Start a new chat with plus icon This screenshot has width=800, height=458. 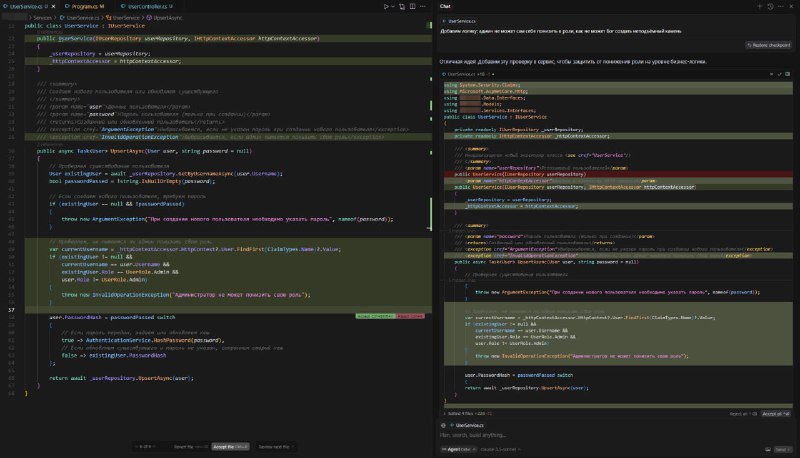(x=760, y=7)
